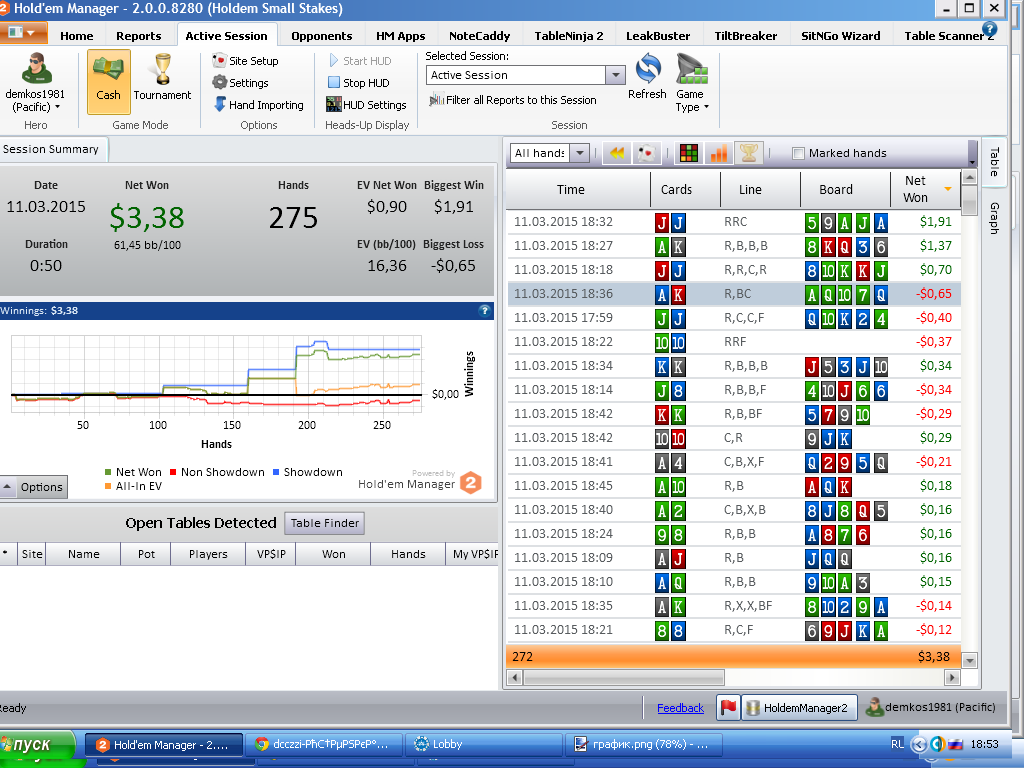Click the horizontal scrollbar right arrow

pyautogui.click(x=952, y=677)
